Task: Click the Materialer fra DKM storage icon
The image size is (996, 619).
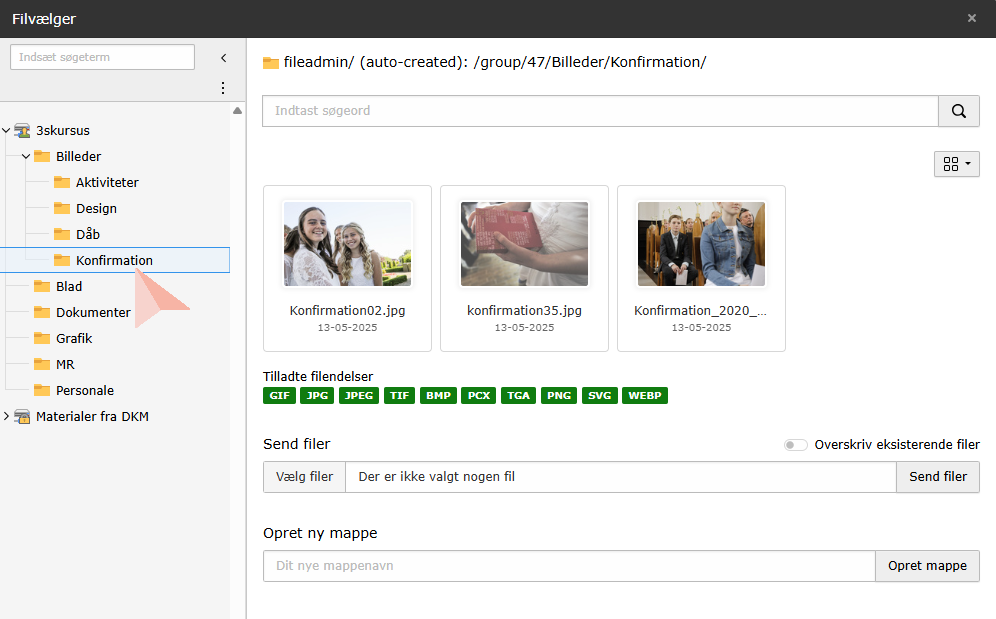Action: [x=22, y=417]
